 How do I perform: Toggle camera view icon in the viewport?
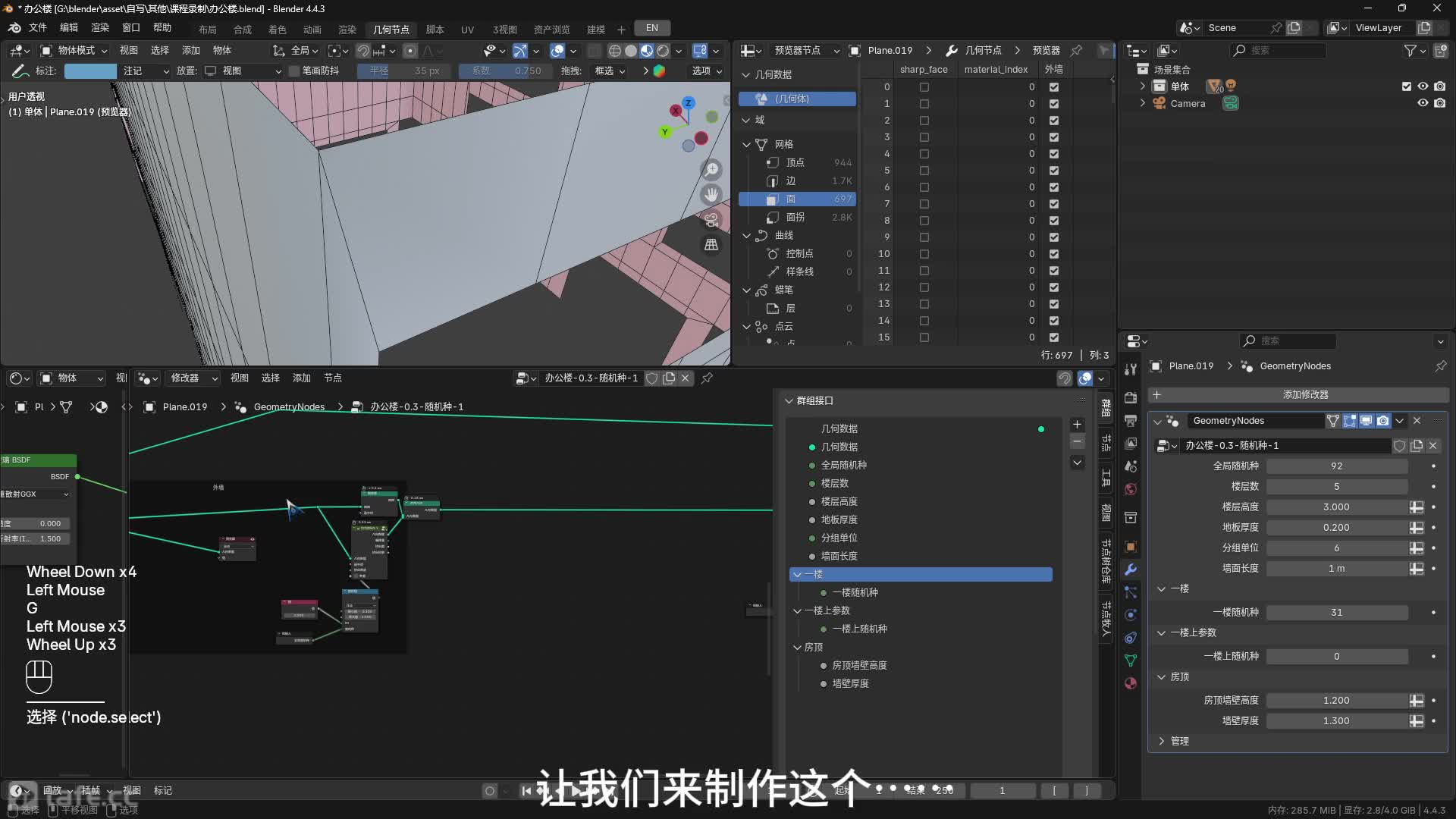pos(711,220)
